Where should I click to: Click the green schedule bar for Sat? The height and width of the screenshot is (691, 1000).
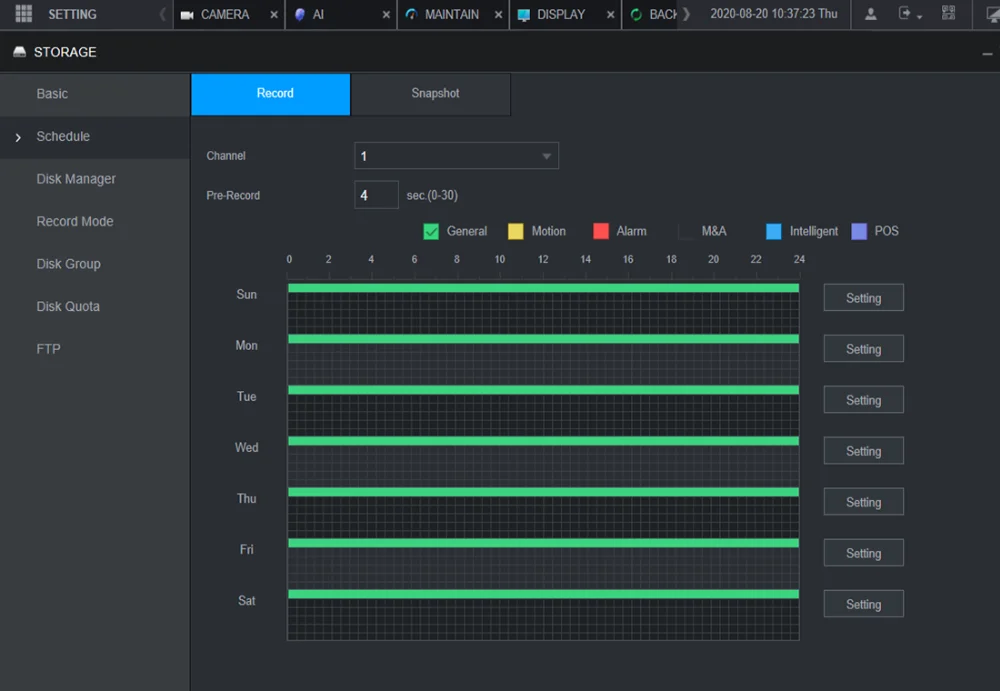click(x=543, y=594)
